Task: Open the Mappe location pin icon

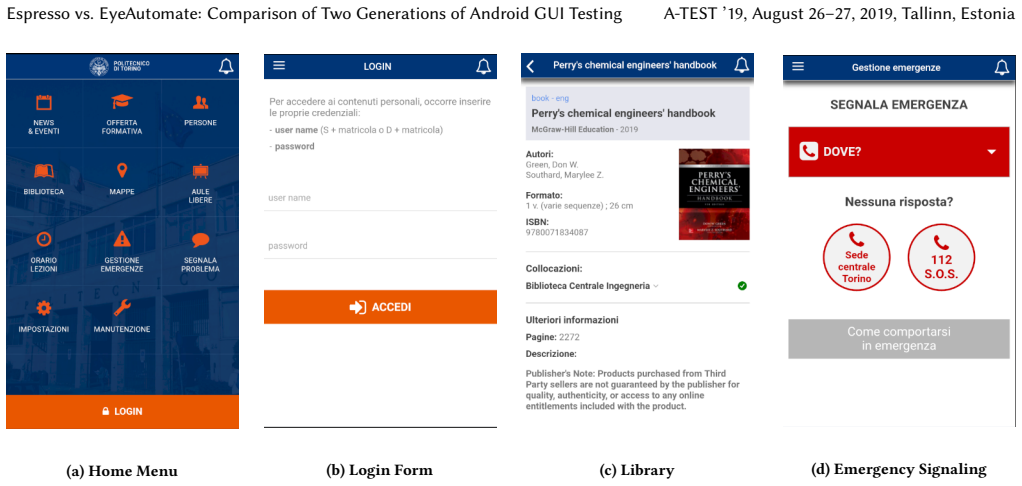Action: [x=122, y=171]
